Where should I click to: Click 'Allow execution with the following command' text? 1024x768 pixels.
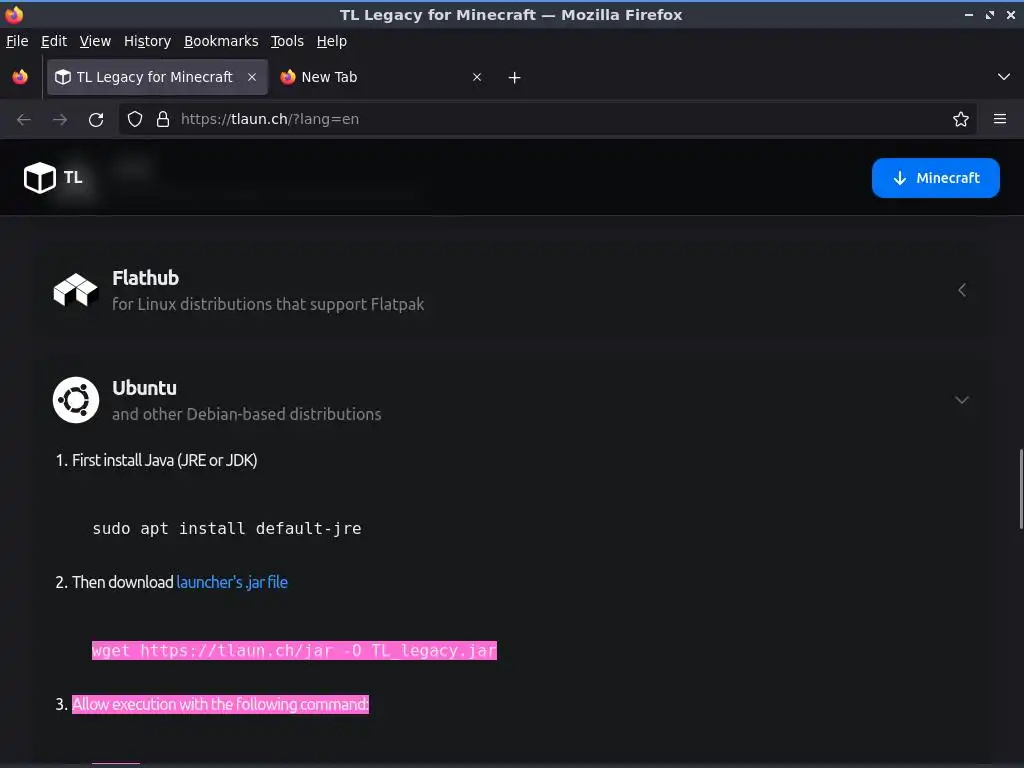pyautogui.click(x=220, y=704)
